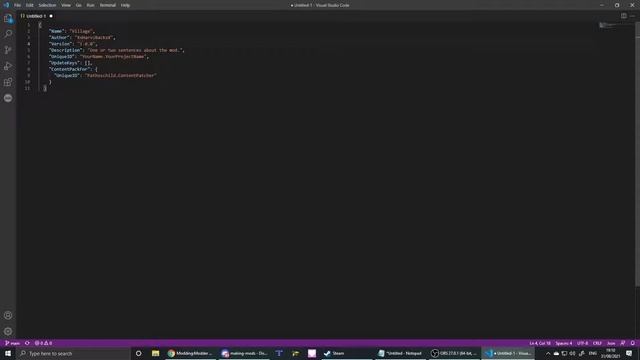Click the Ln 4, Col position status item
Image resolution: width=640 pixels, height=360 pixels.
pos(540,343)
